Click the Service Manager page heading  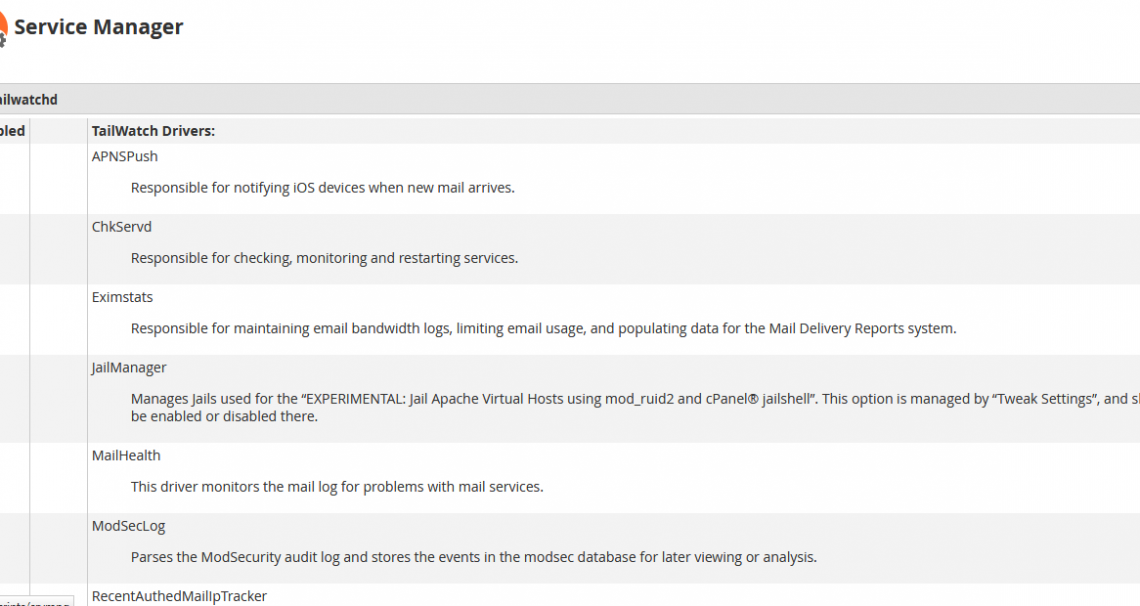point(99,27)
